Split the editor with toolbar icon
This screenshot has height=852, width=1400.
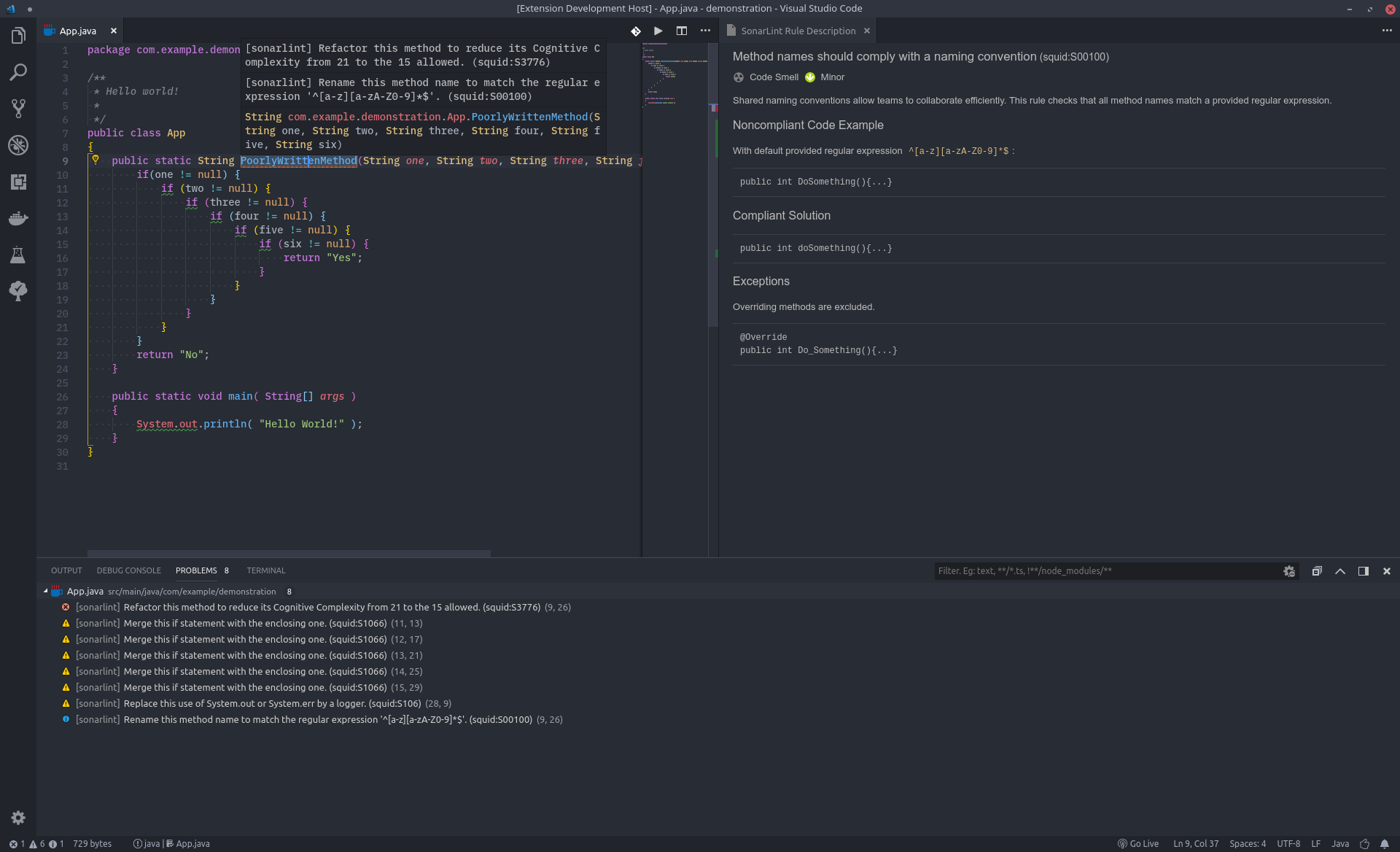[681, 31]
